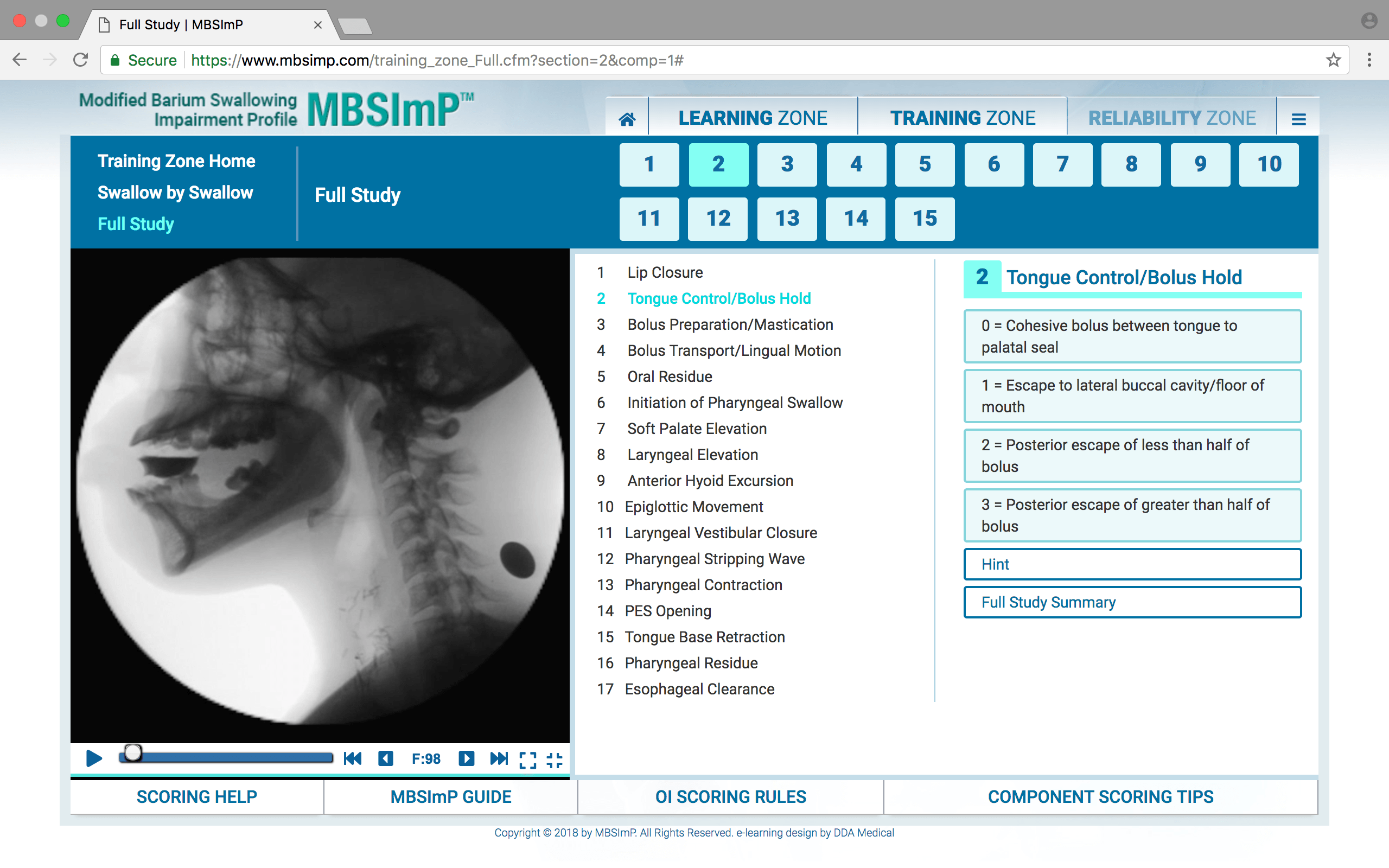
Task: Open the MBSImP GUIDE
Action: (450, 797)
